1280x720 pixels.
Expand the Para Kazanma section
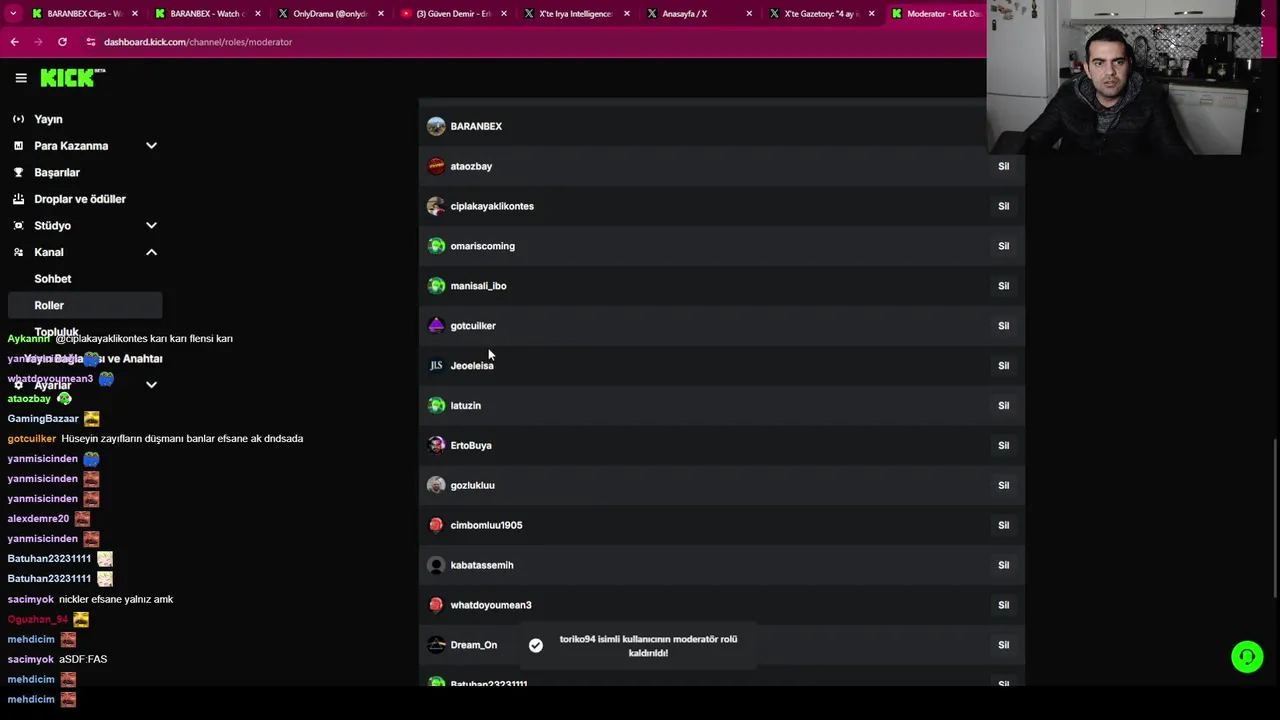[x=151, y=146]
